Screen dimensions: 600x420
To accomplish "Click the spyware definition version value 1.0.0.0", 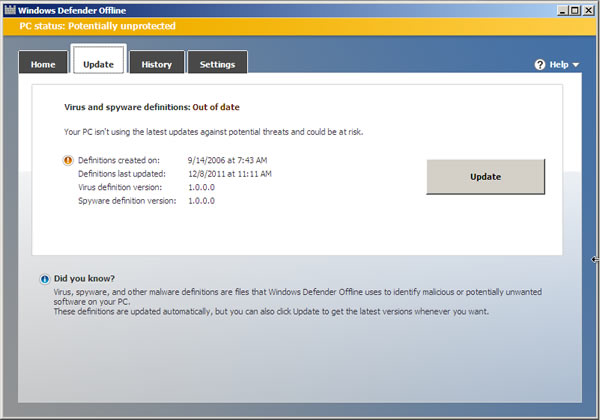I will (201, 201).
